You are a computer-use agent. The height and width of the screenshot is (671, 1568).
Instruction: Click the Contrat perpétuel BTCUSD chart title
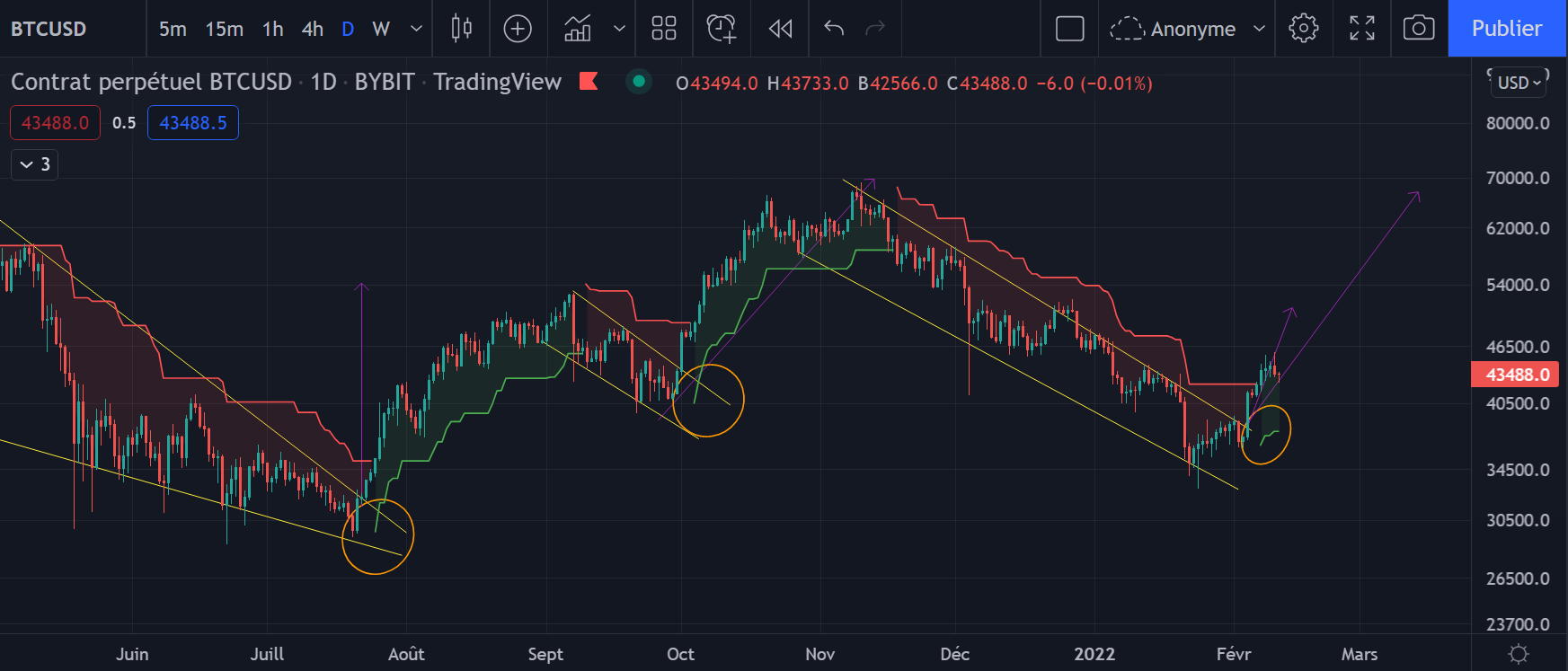[x=151, y=82]
